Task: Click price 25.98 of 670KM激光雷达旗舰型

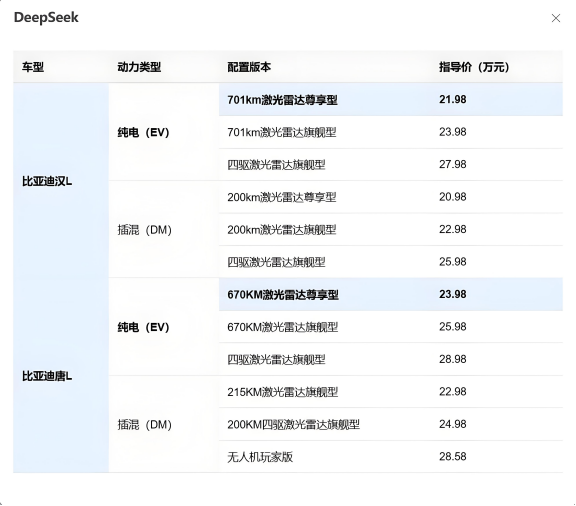Action: (453, 327)
